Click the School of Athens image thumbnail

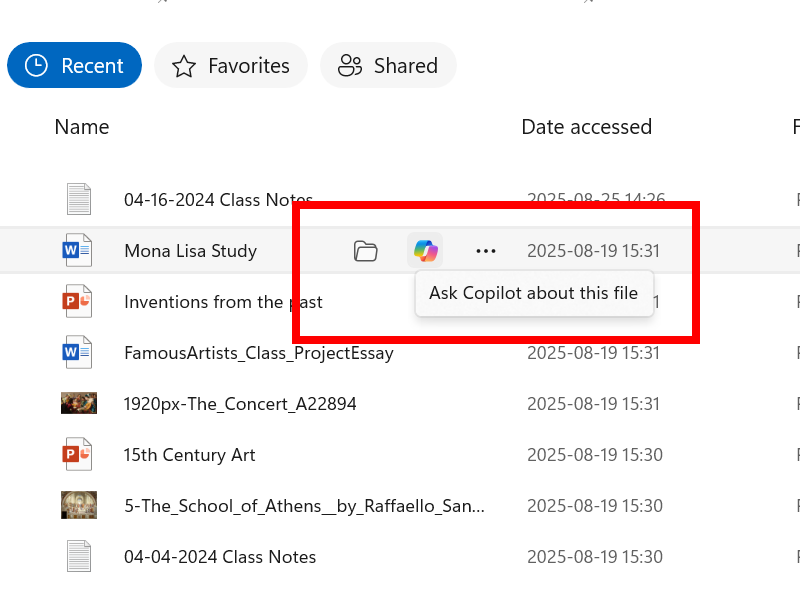[x=79, y=505]
